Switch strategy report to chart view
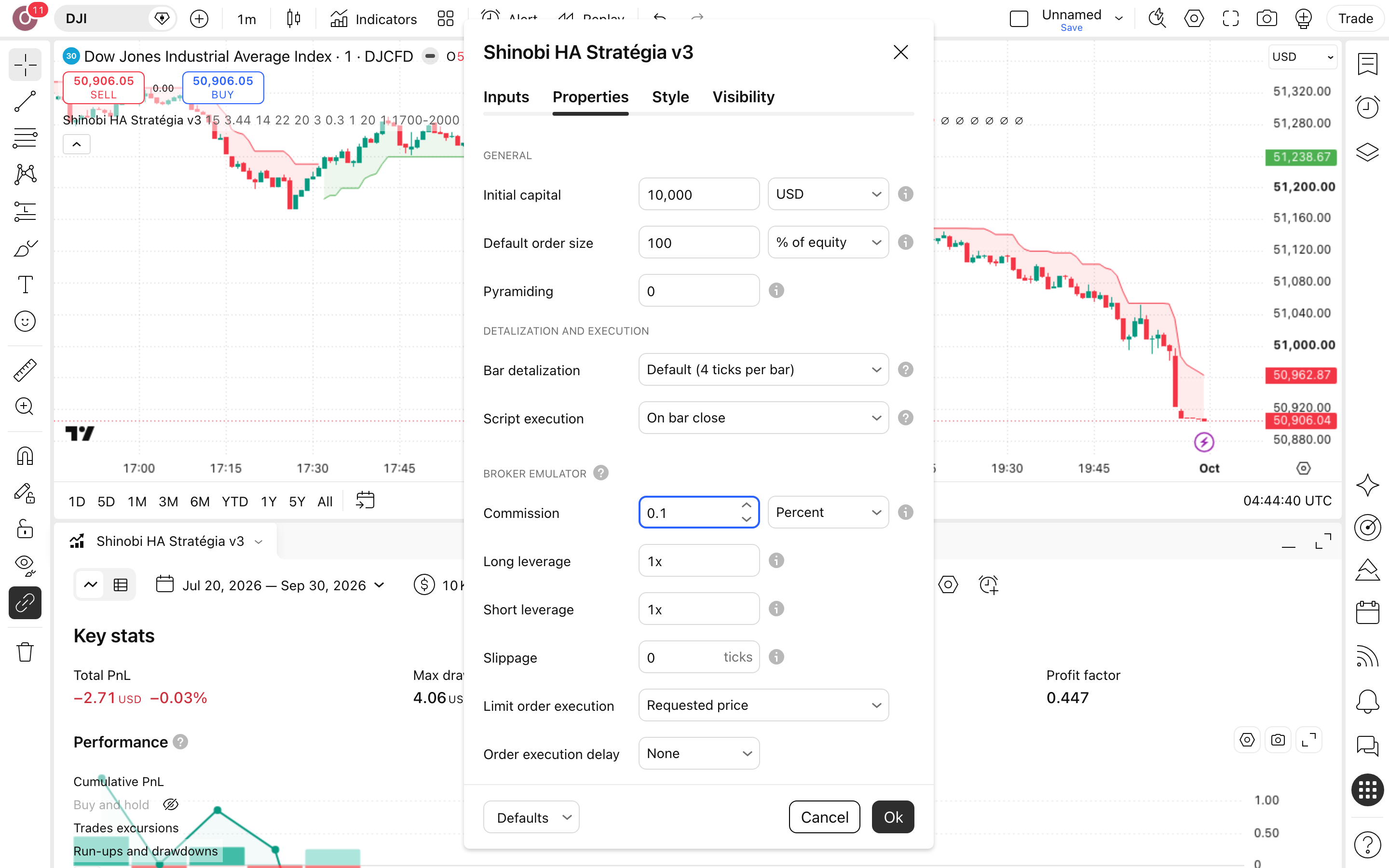Viewport: 1389px width, 868px height. click(x=91, y=585)
